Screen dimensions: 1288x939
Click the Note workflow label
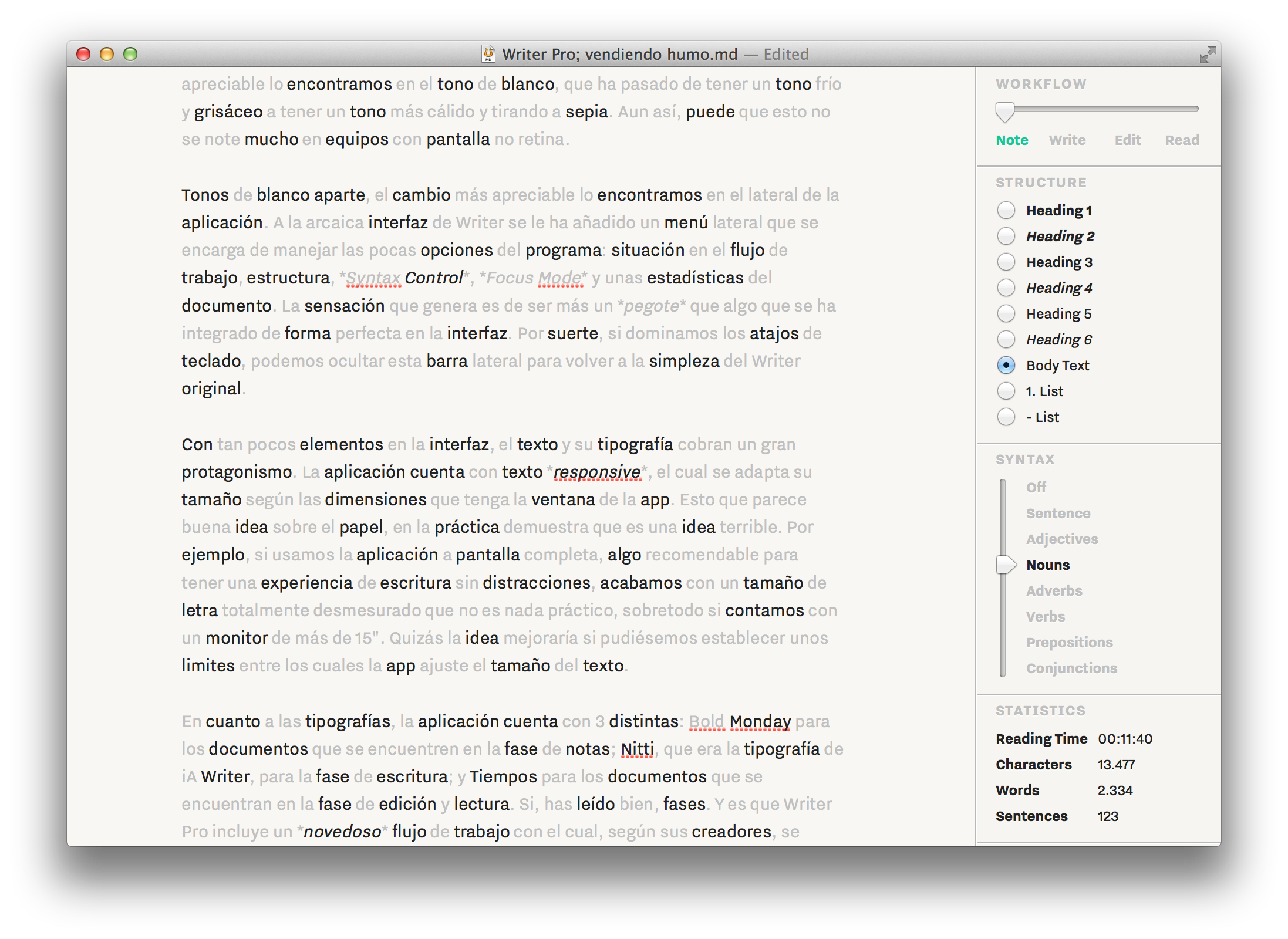[1011, 140]
